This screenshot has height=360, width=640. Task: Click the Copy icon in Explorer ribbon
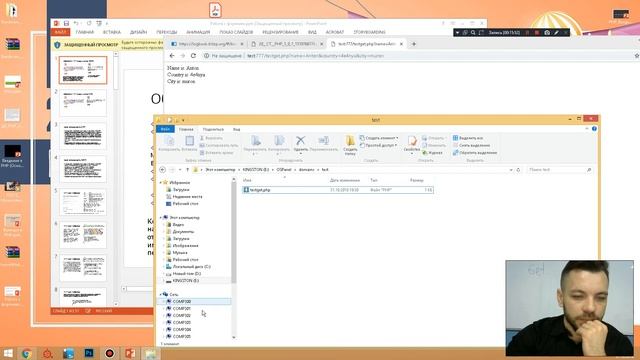pyautogui.click(x=169, y=141)
